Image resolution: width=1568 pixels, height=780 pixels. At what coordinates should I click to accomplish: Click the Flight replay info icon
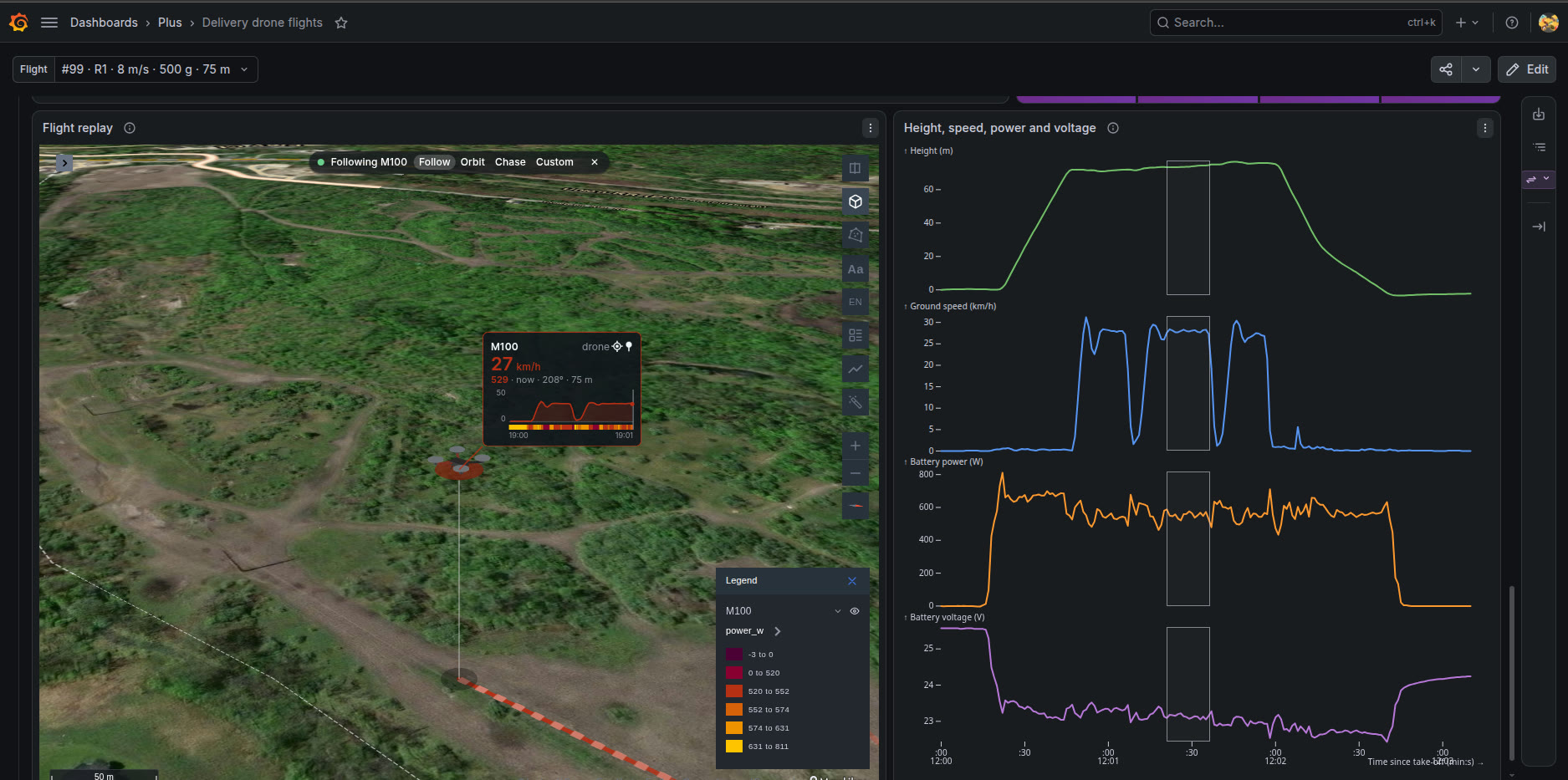130,128
